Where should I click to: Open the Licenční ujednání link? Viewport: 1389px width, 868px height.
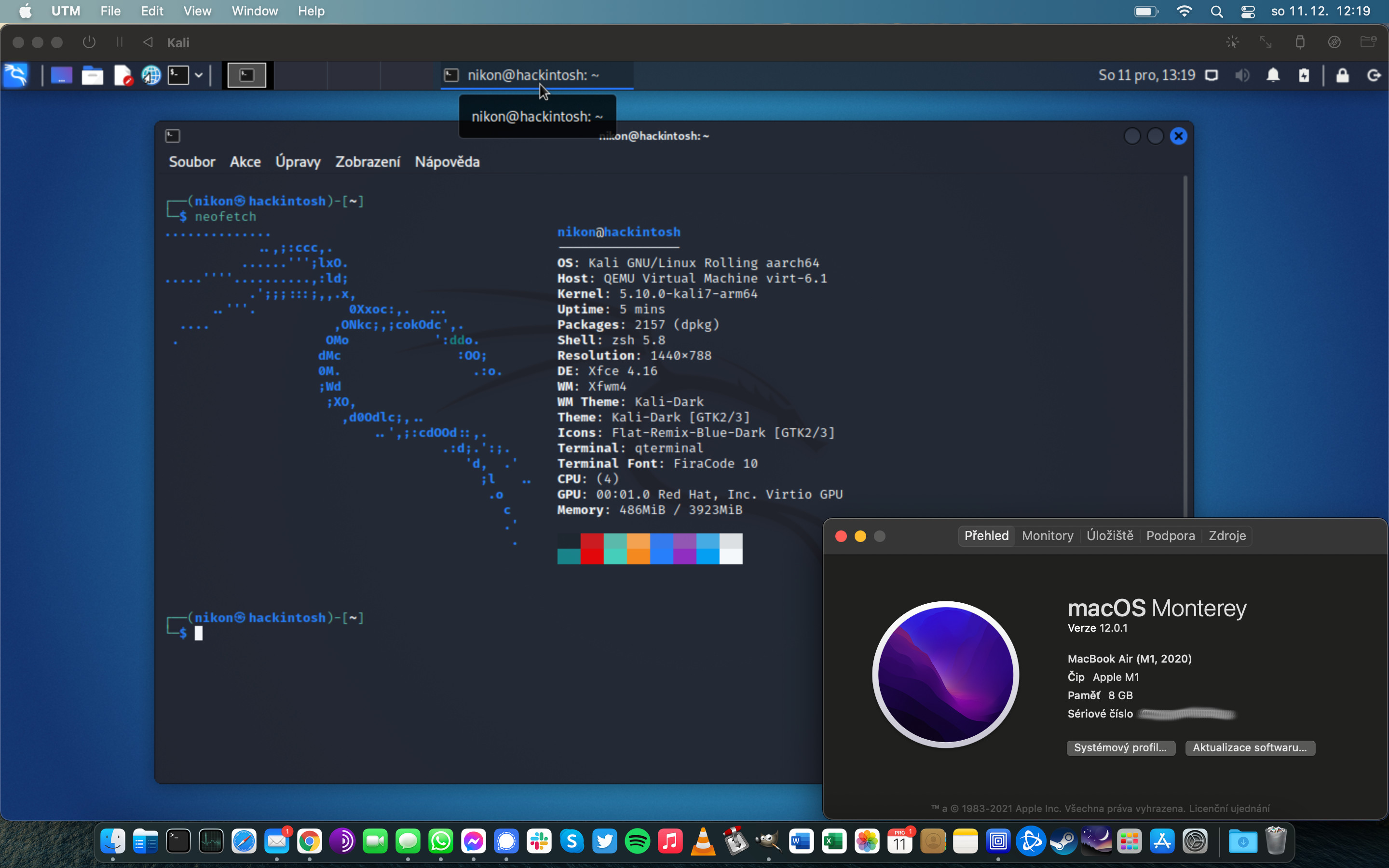coord(1229,808)
